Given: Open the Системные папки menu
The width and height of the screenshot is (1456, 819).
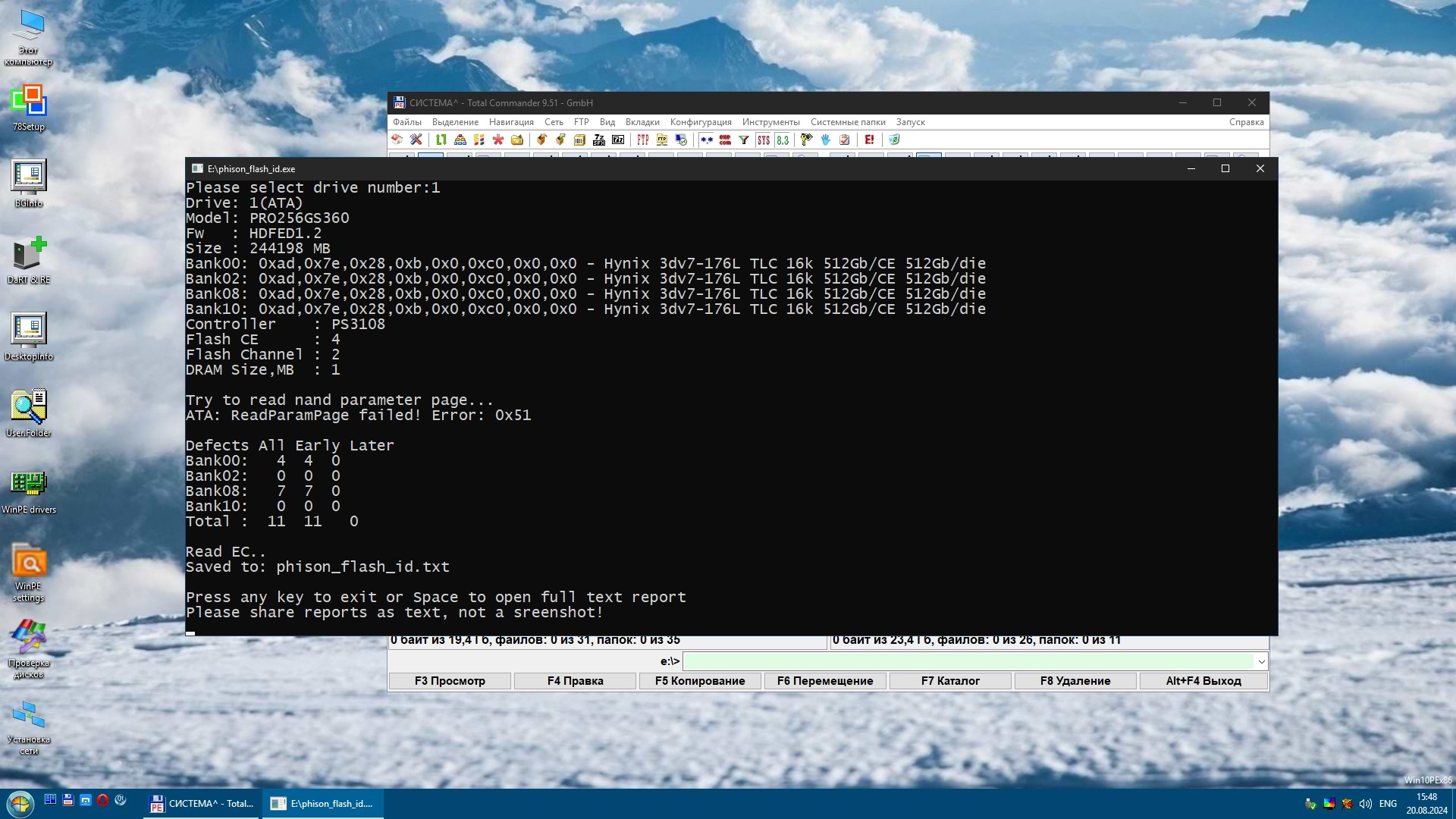Looking at the screenshot, I should point(847,122).
